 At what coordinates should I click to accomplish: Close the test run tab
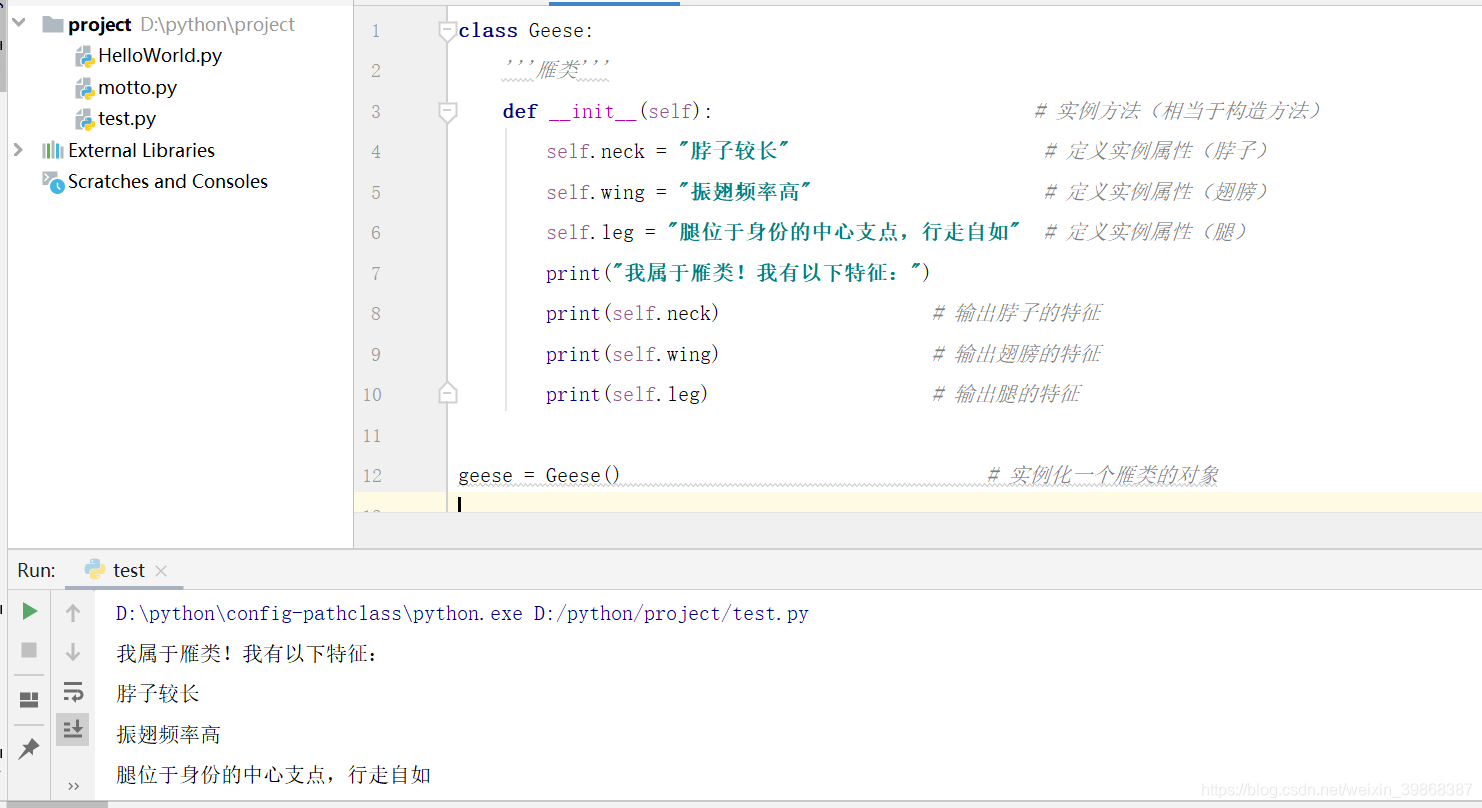click(161, 571)
